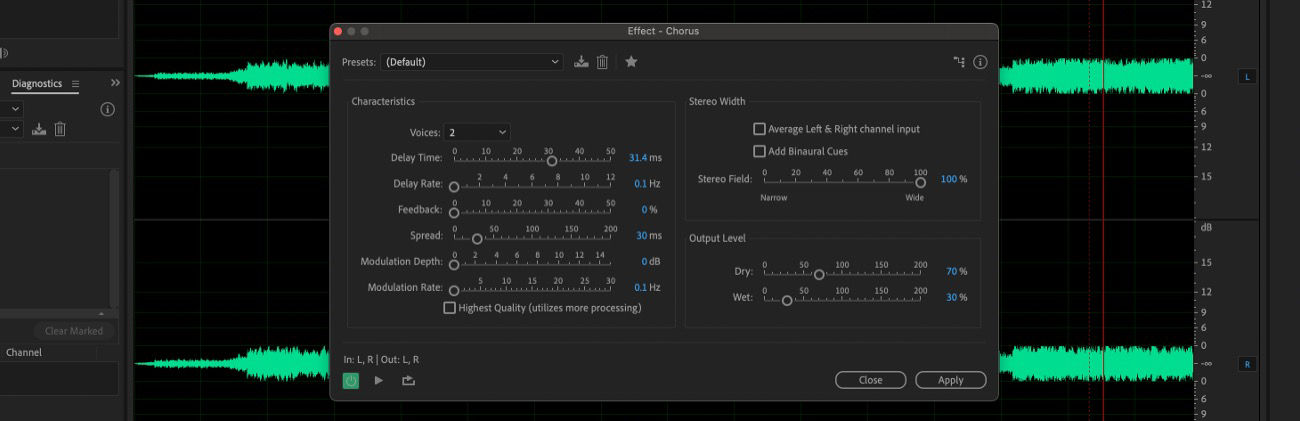The width and height of the screenshot is (1300, 421).
Task: Open the Diagnostics panel hamburger menu
Action: pos(75,84)
